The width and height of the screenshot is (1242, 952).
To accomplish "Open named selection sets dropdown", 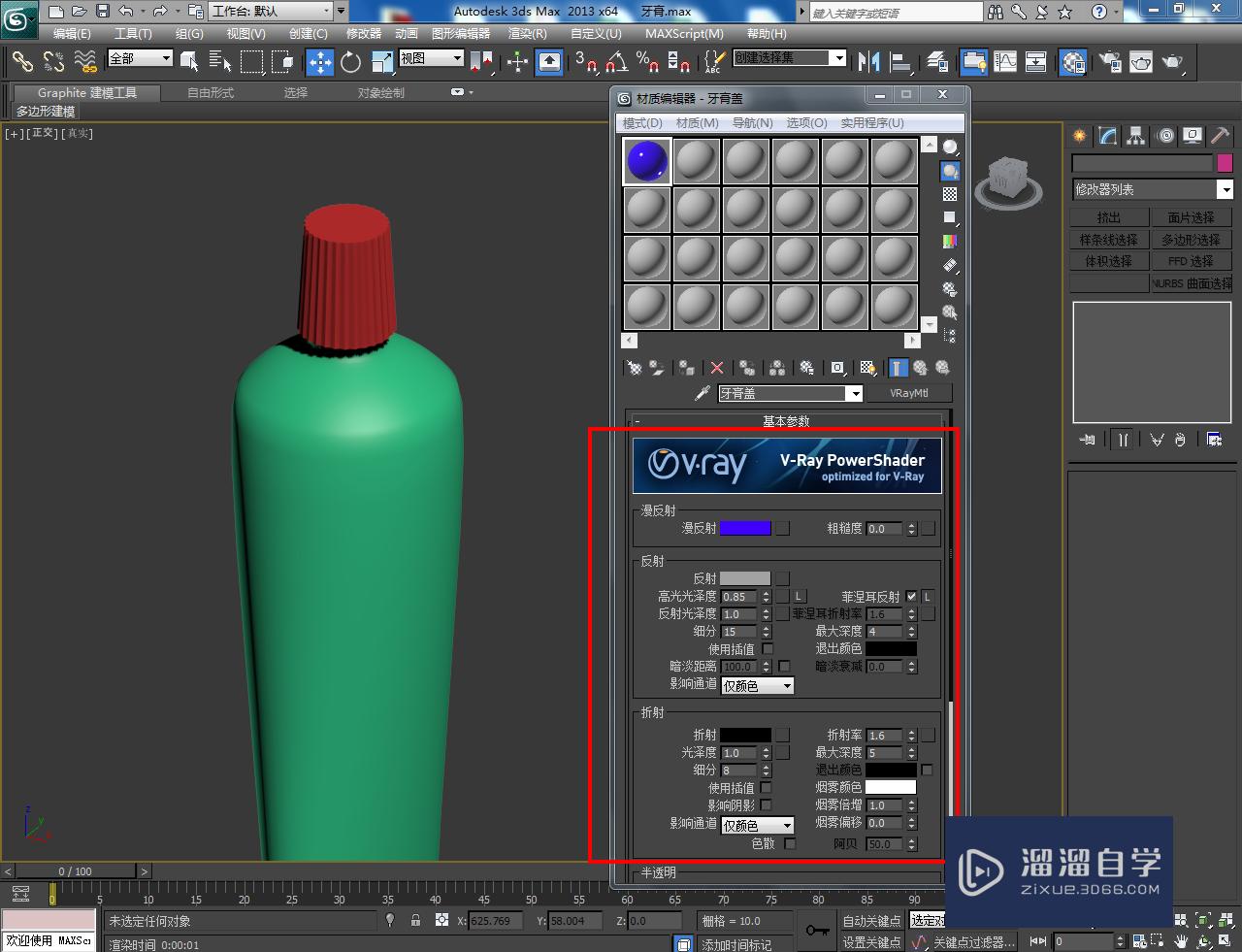I will 790,58.
